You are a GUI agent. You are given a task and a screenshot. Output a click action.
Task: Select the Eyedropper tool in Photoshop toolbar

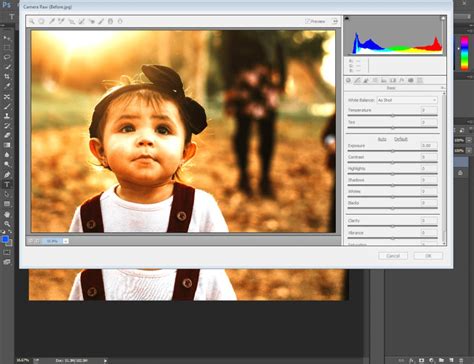[x=7, y=86]
